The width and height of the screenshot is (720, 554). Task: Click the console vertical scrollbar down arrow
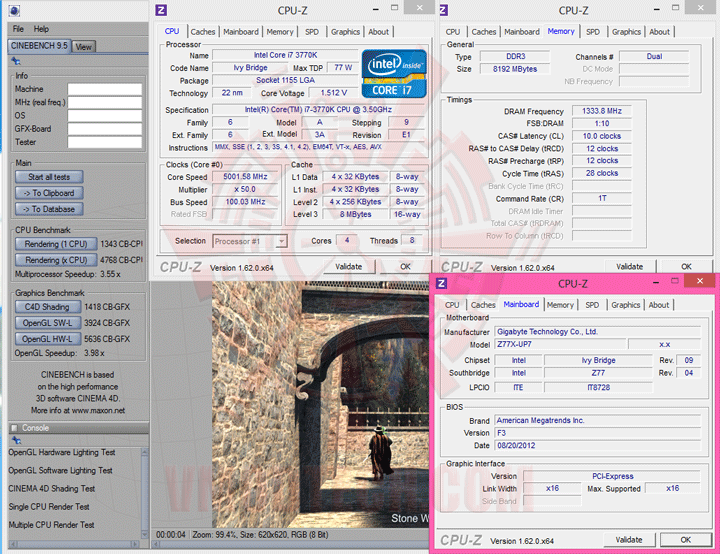click(145, 534)
